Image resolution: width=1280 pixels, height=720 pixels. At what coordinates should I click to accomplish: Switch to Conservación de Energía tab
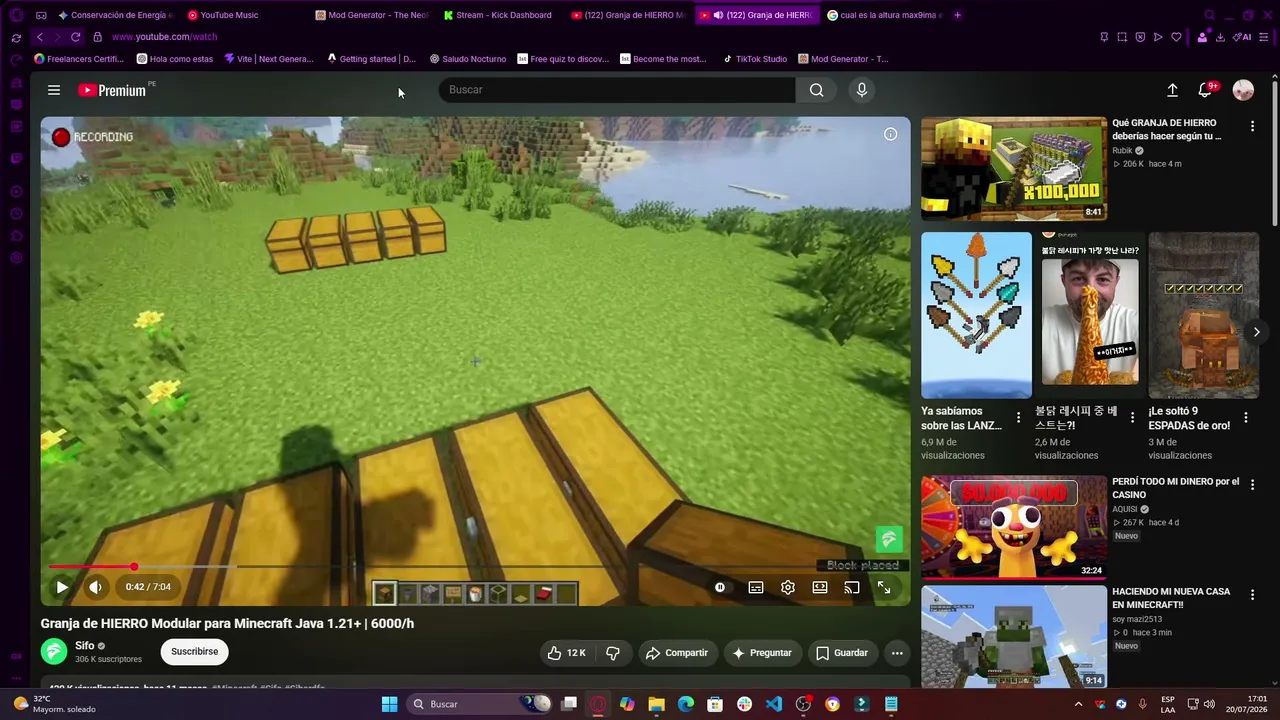click(115, 15)
